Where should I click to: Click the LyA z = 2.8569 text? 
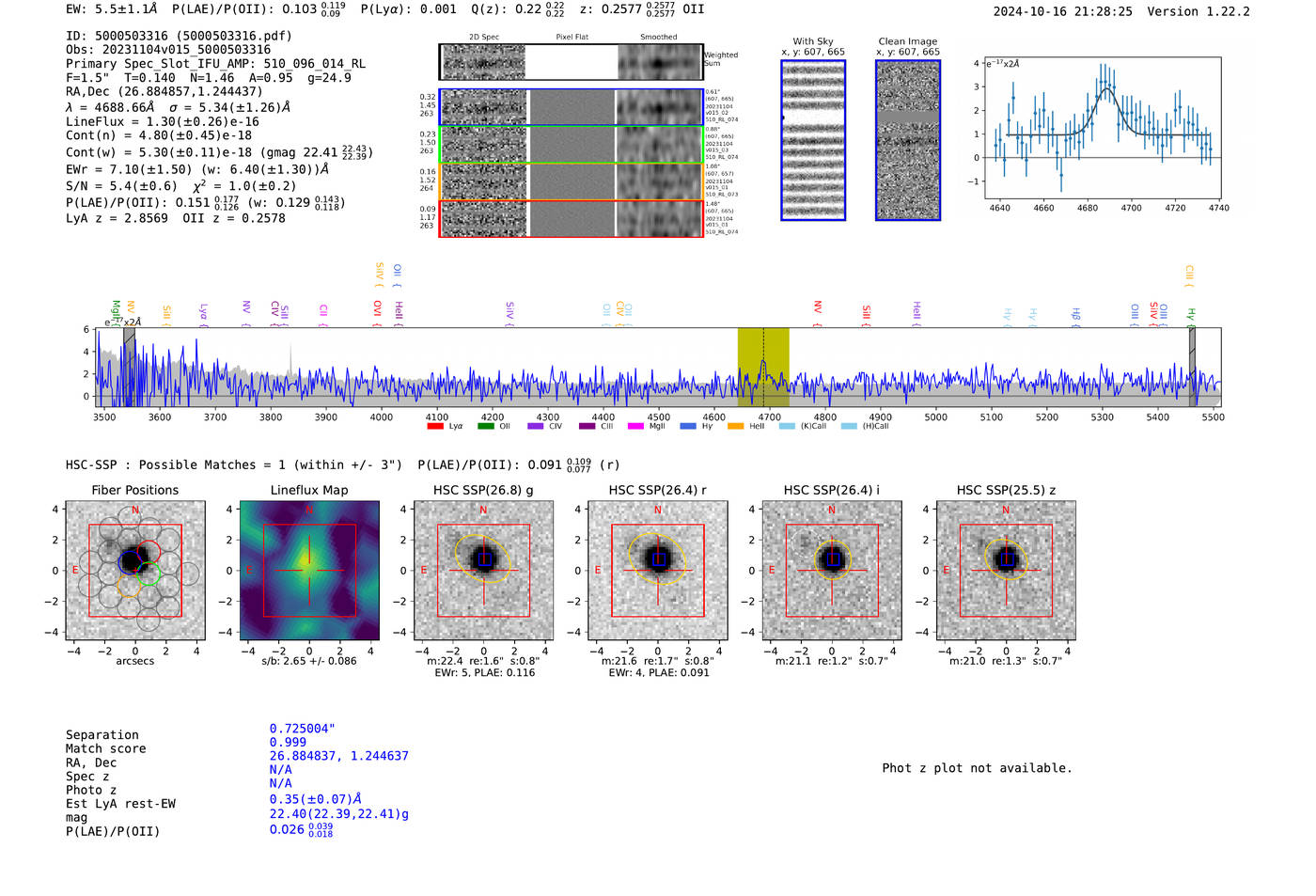[x=117, y=218]
